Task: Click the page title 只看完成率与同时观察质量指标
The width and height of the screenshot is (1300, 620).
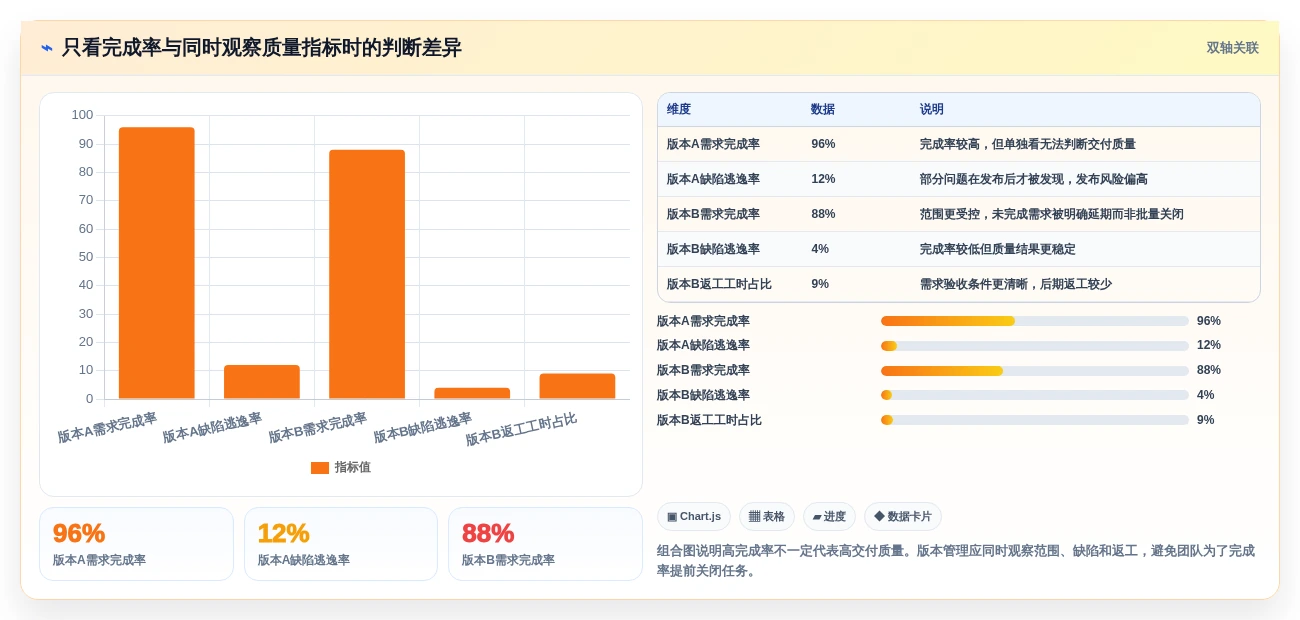Action: (262, 48)
